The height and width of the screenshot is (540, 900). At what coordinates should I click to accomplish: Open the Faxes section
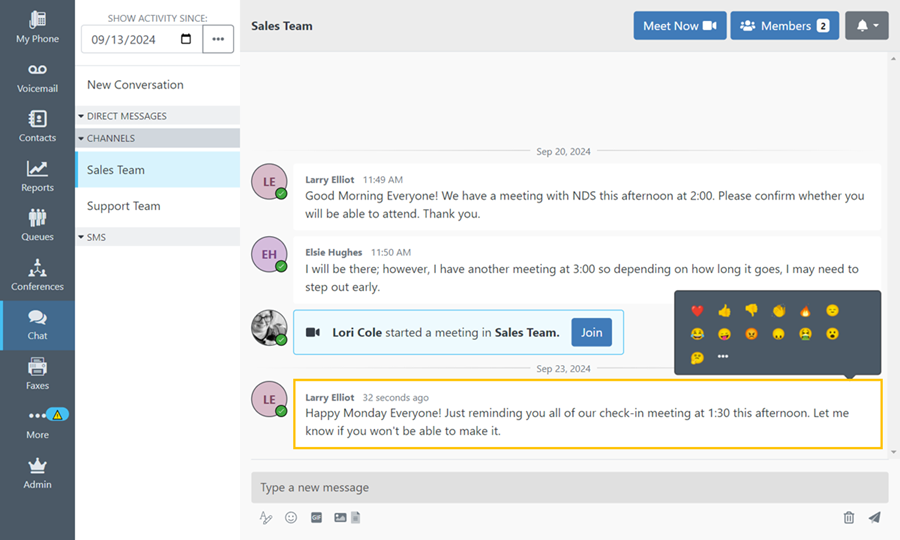[x=37, y=375]
